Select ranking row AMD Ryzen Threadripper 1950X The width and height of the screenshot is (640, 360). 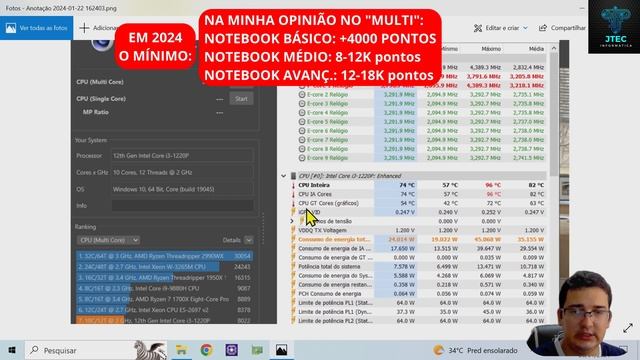(164, 278)
